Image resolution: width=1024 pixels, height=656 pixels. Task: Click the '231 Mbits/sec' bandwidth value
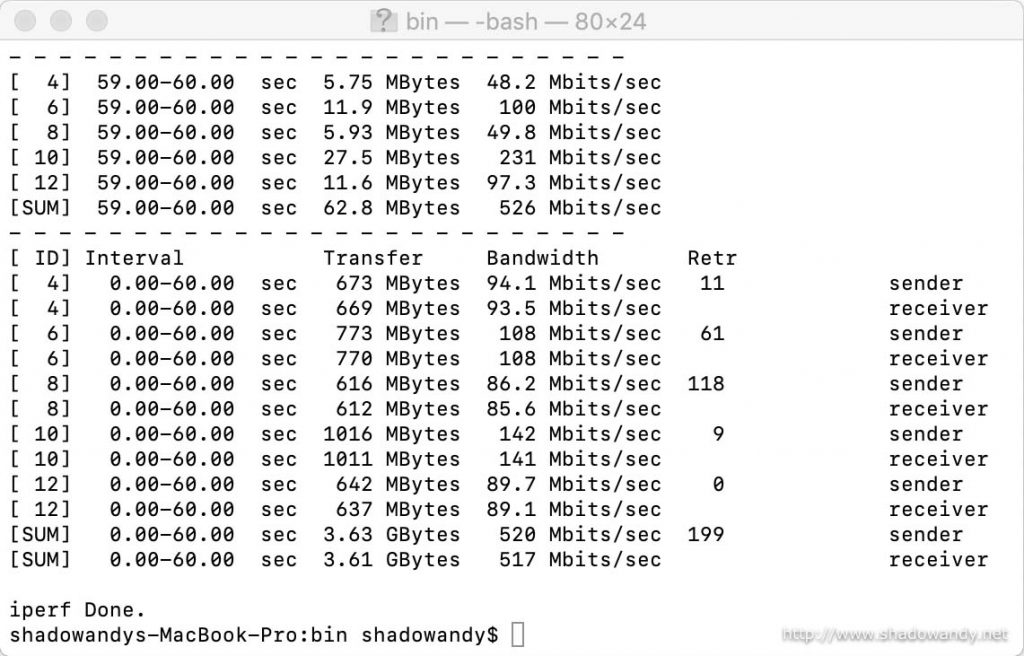[x=580, y=158]
